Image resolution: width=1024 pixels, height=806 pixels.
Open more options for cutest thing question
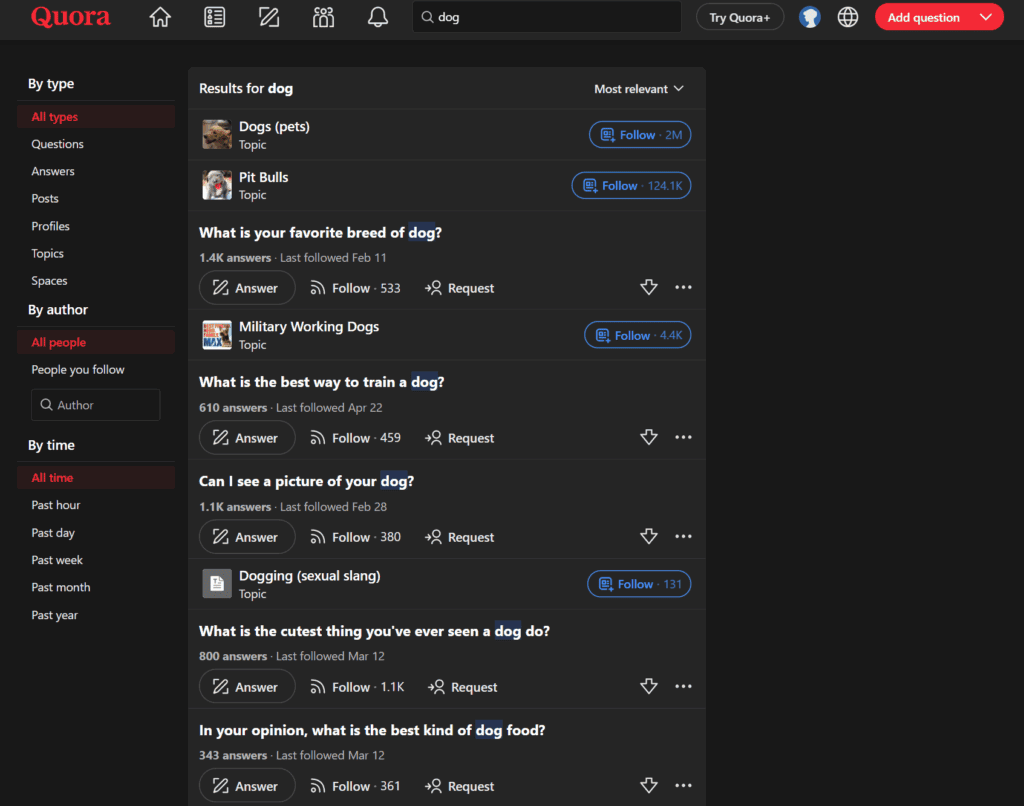(x=683, y=686)
